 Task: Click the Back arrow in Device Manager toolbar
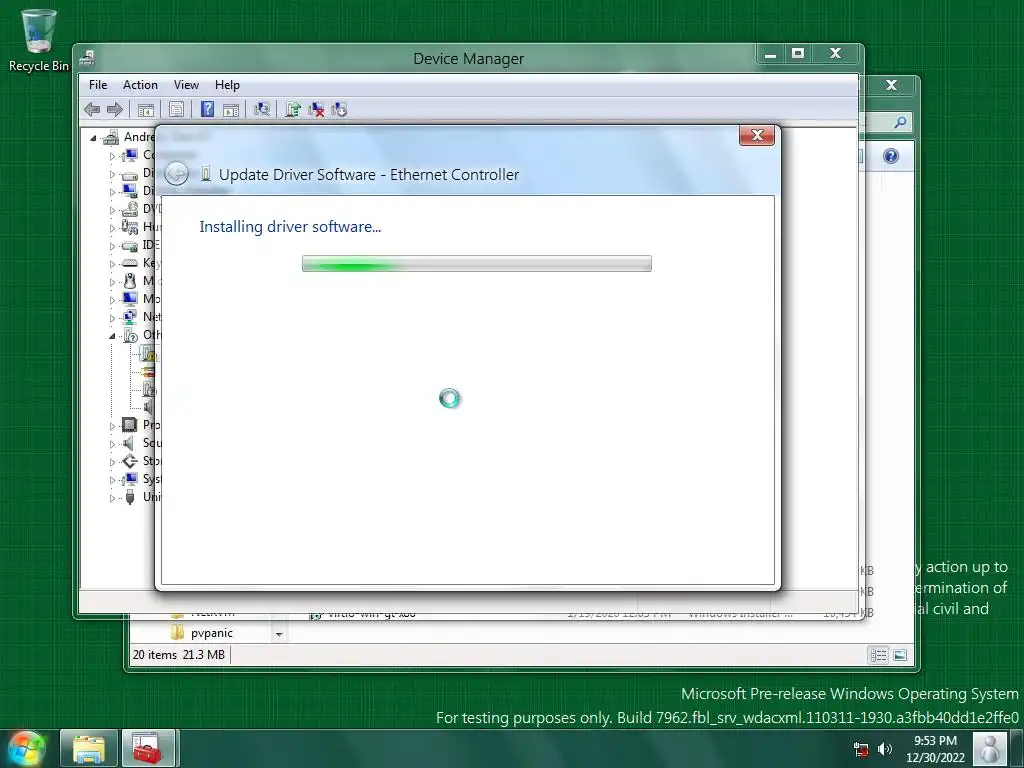point(92,110)
